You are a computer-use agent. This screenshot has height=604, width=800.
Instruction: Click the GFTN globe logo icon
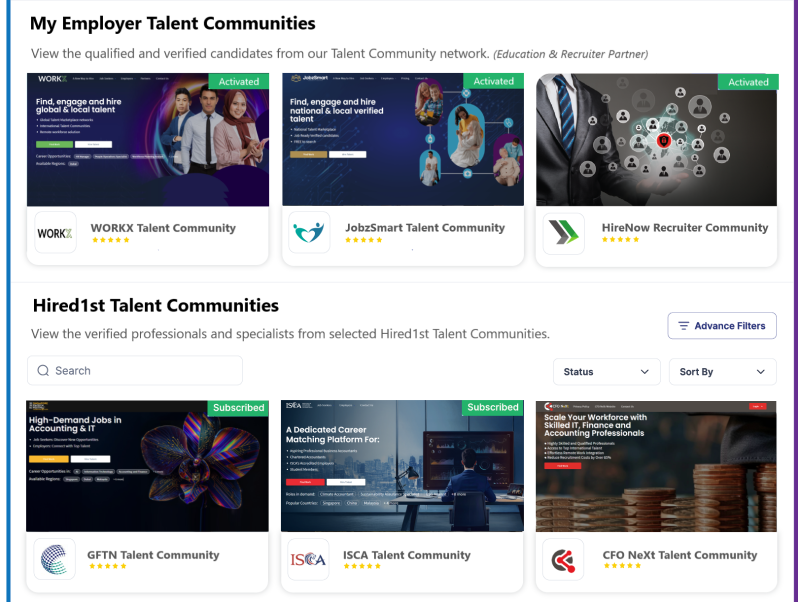point(55,560)
